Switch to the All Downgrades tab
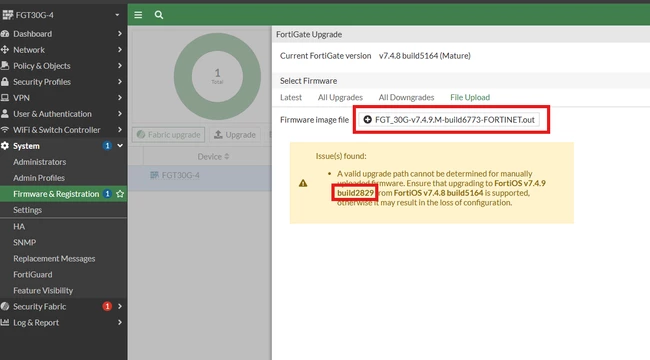This screenshot has width=650, height=360. tap(406, 97)
